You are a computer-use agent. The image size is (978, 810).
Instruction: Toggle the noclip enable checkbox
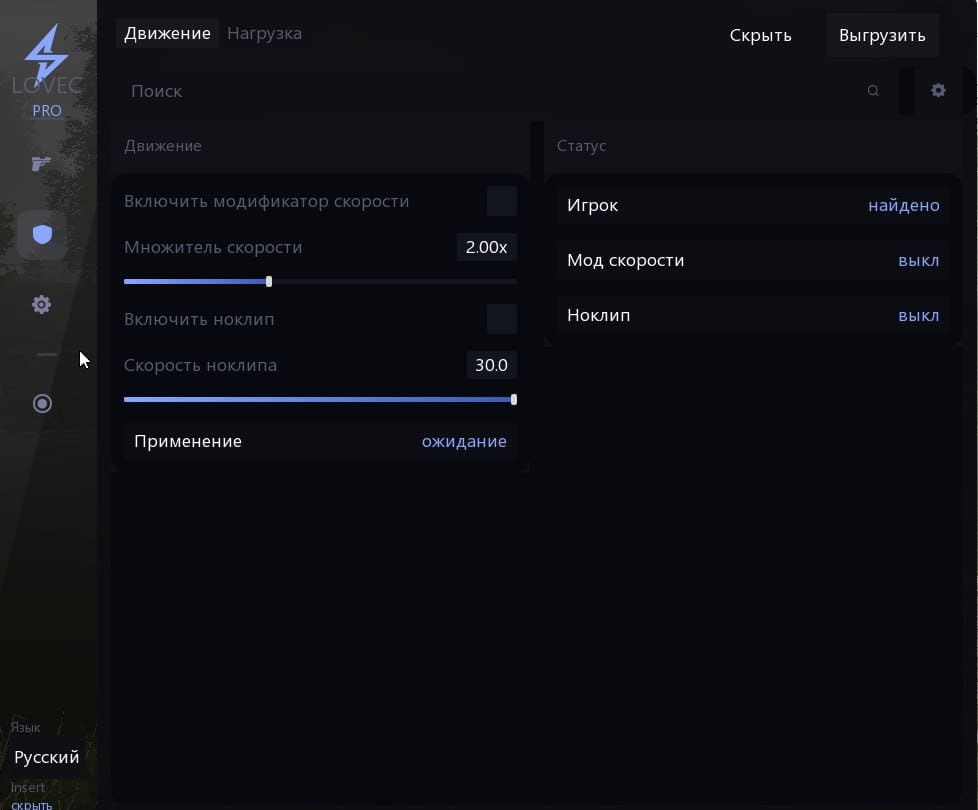tap(501, 319)
